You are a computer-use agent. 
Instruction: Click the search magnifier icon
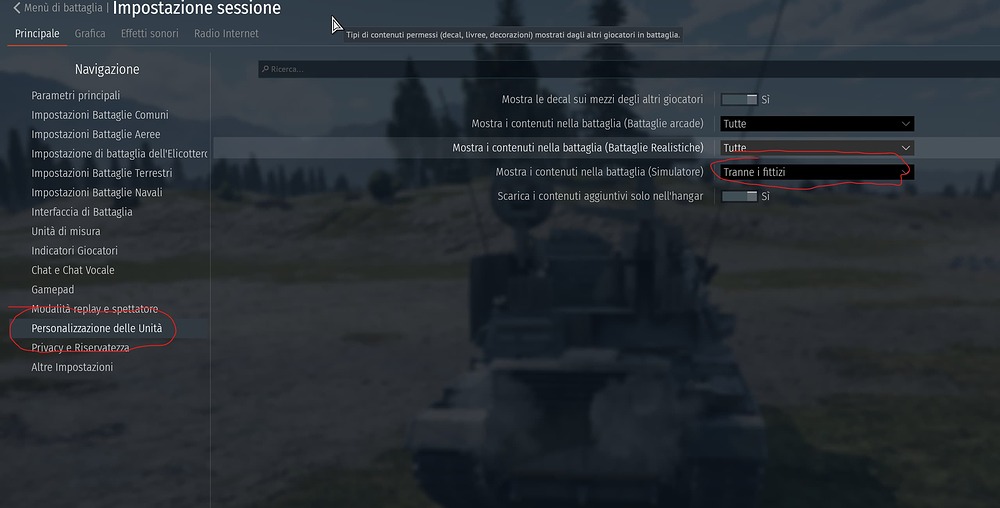tap(265, 69)
